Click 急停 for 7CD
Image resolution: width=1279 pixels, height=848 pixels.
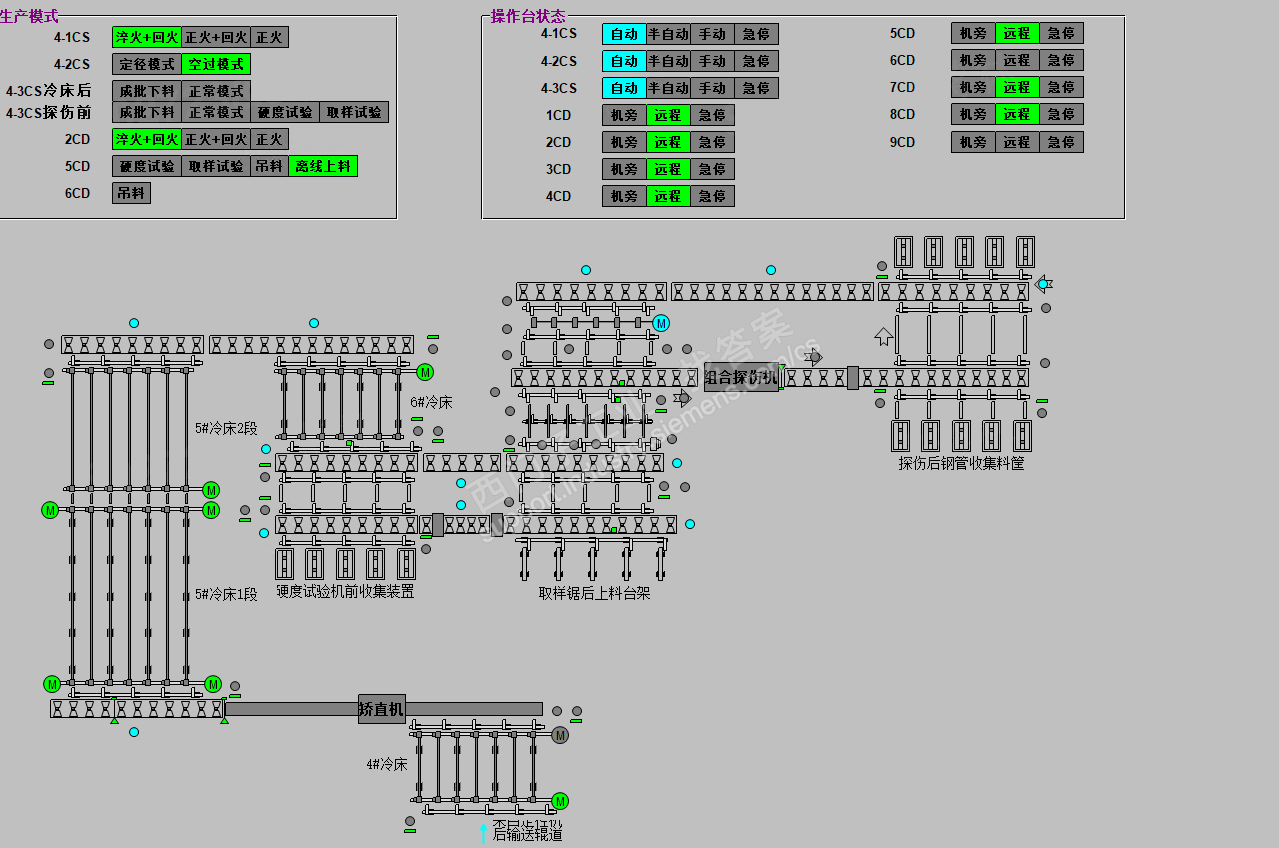[1061, 87]
